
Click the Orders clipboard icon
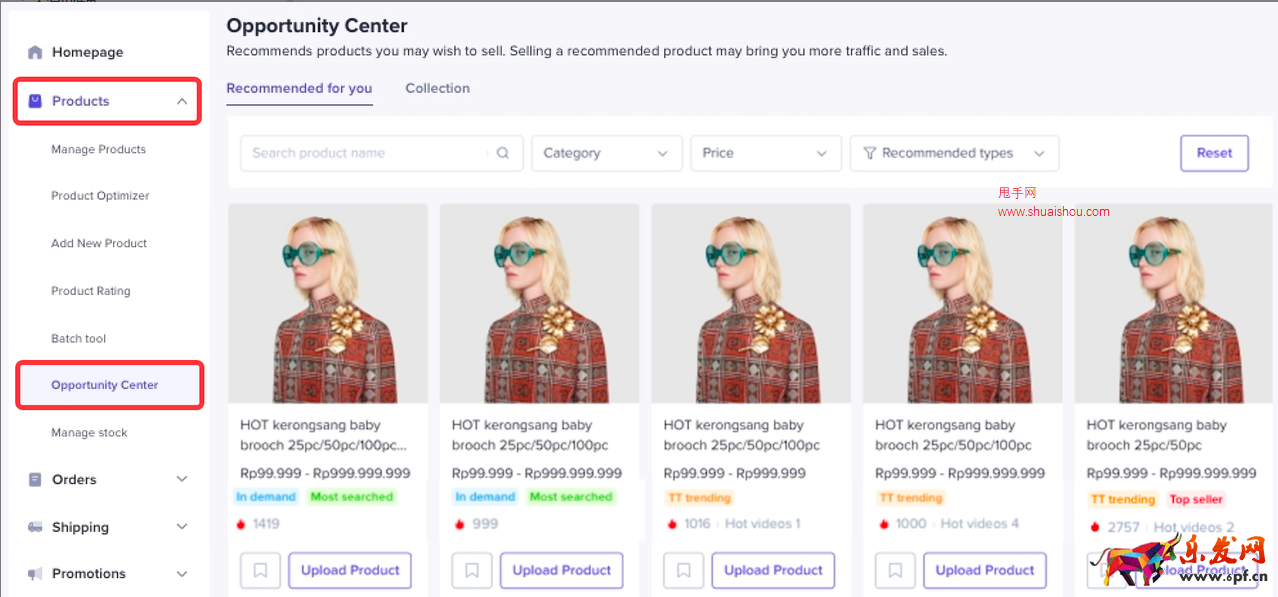(35, 480)
